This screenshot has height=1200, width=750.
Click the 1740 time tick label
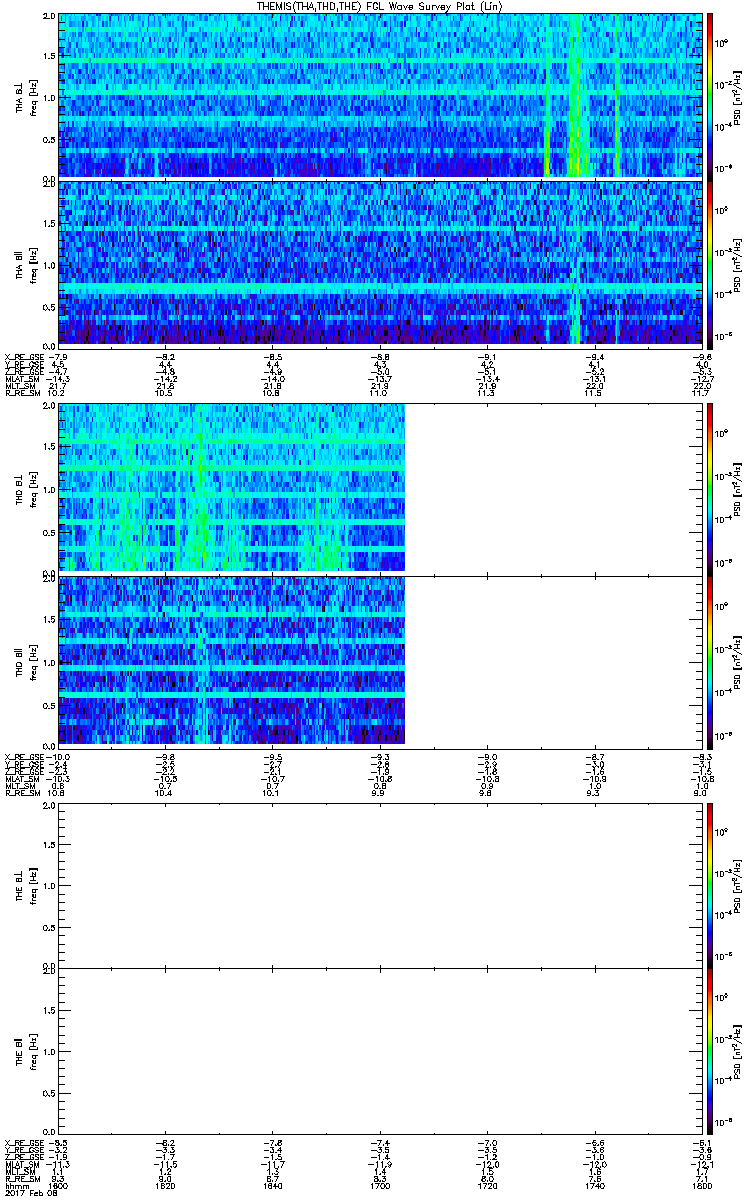[594, 1187]
